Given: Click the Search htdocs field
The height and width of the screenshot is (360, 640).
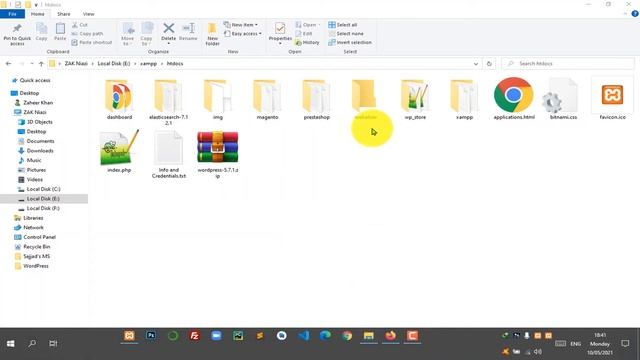Looking at the screenshot, I should click(x=568, y=64).
